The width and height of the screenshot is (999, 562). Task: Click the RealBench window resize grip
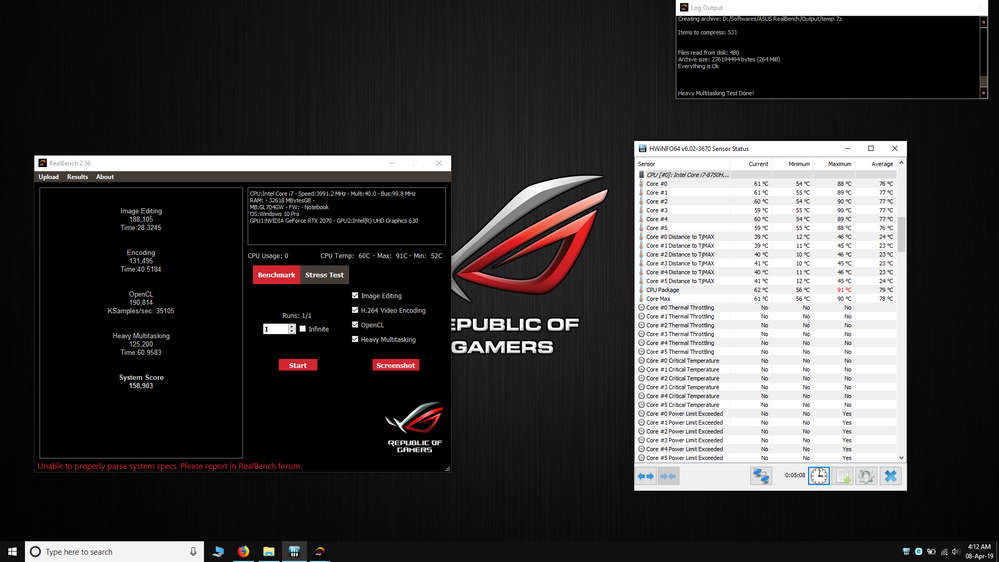[x=447, y=468]
